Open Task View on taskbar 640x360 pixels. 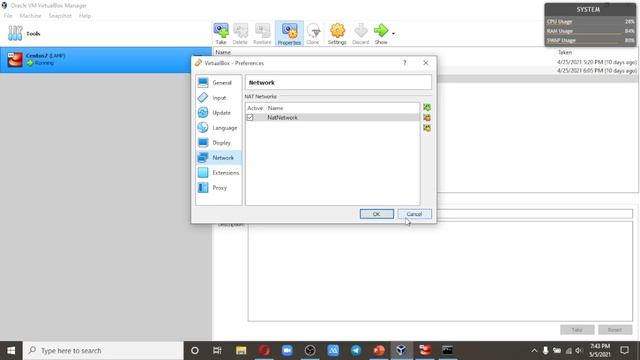pos(217,351)
